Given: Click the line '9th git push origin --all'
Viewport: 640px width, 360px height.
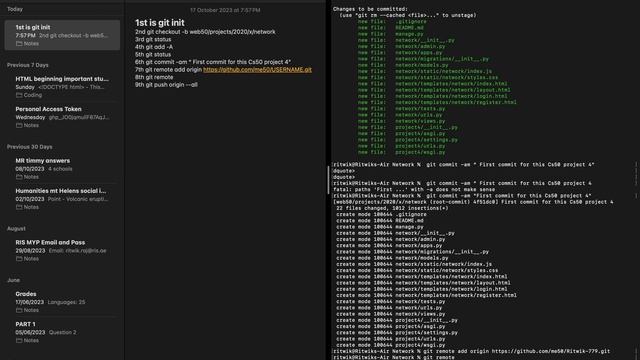Looking at the screenshot, I should tap(166, 85).
